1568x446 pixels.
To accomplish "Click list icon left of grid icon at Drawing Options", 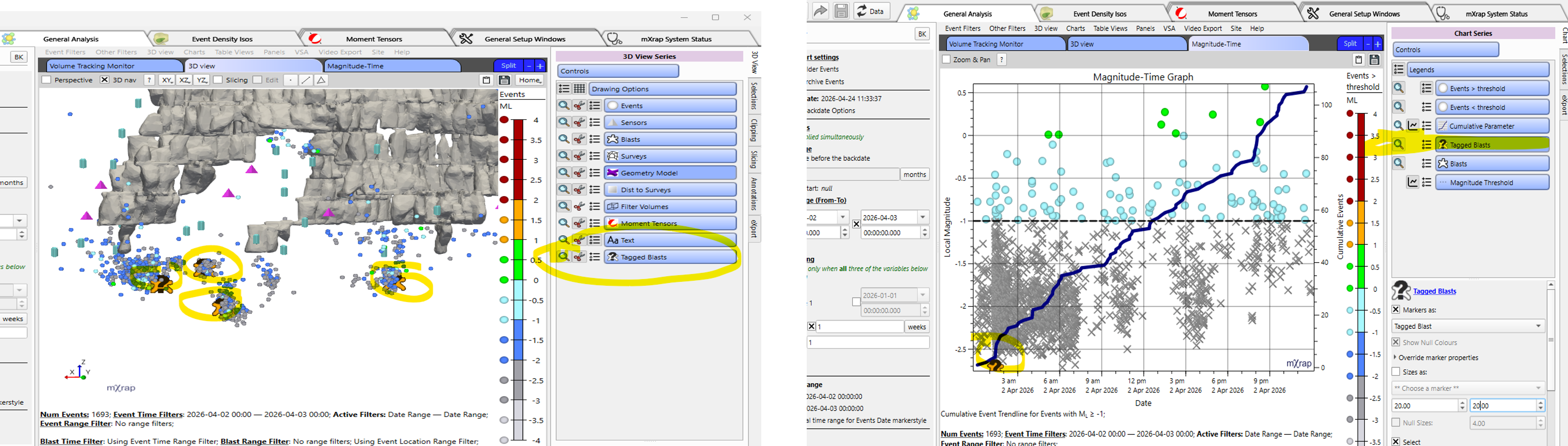I will (x=564, y=89).
